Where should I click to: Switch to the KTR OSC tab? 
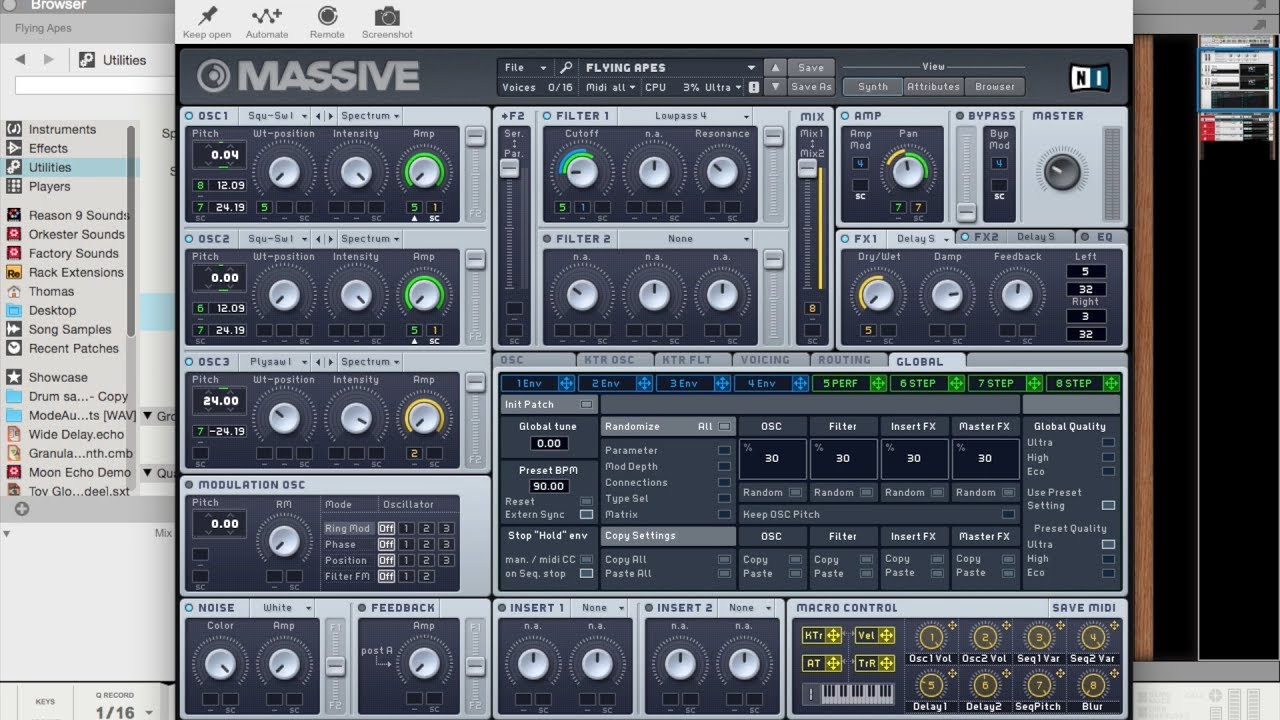coord(614,361)
